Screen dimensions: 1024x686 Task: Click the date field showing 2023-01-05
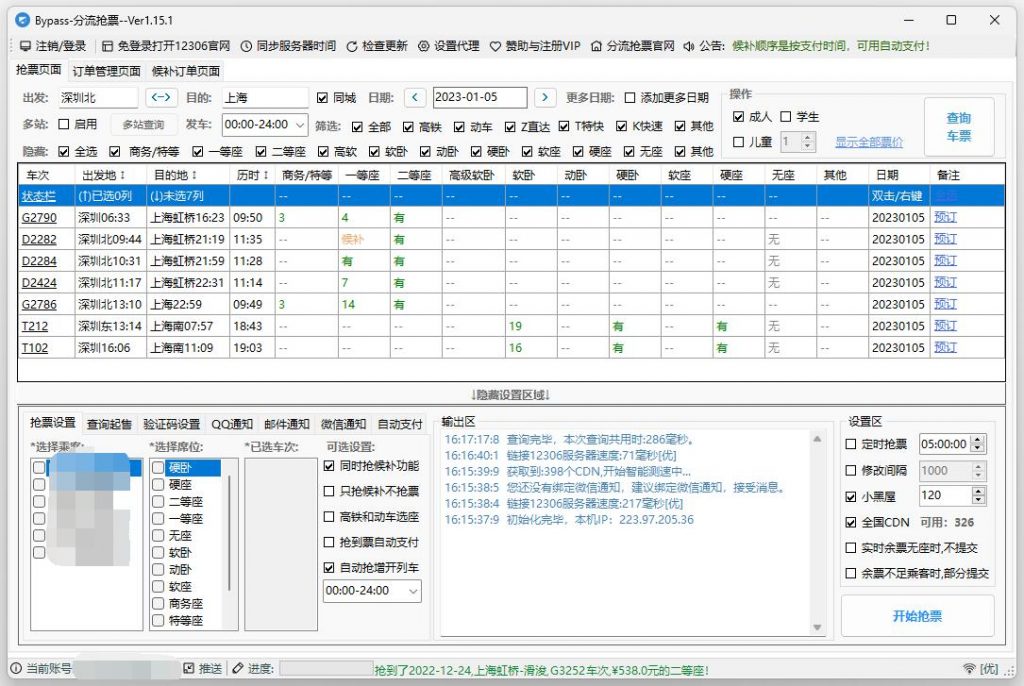tap(480, 98)
